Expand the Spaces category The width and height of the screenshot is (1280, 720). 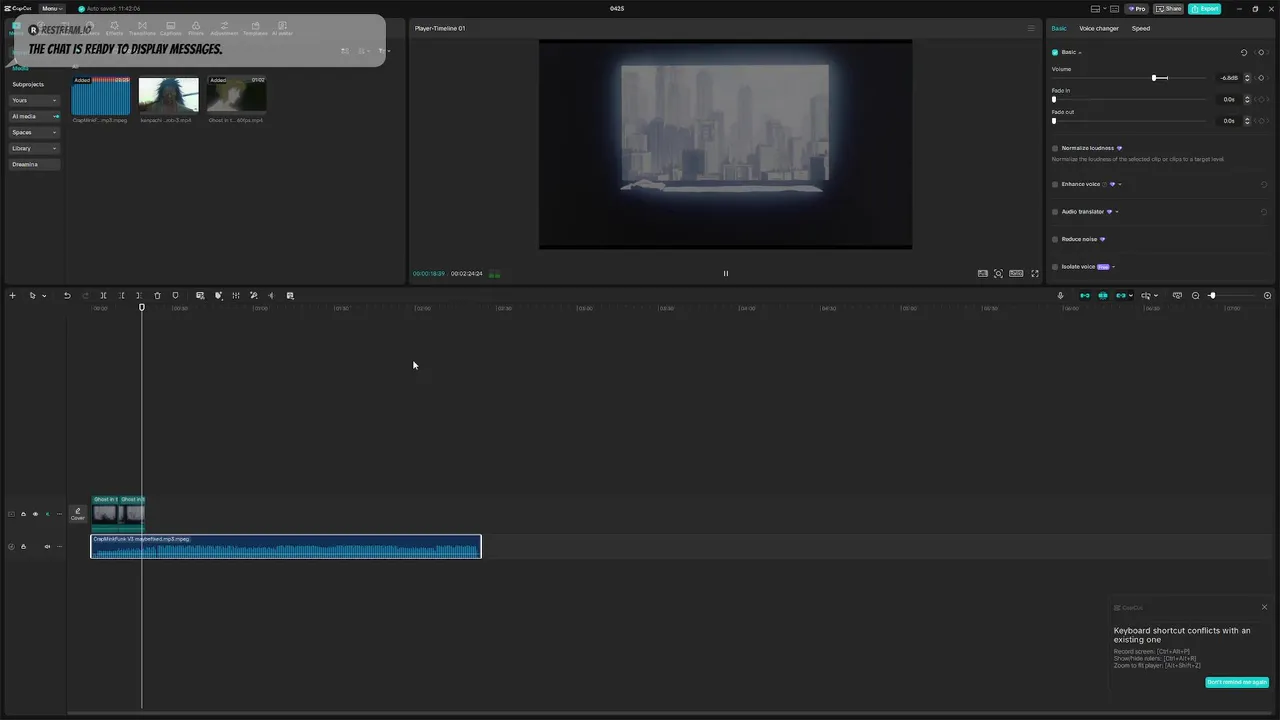click(34, 132)
